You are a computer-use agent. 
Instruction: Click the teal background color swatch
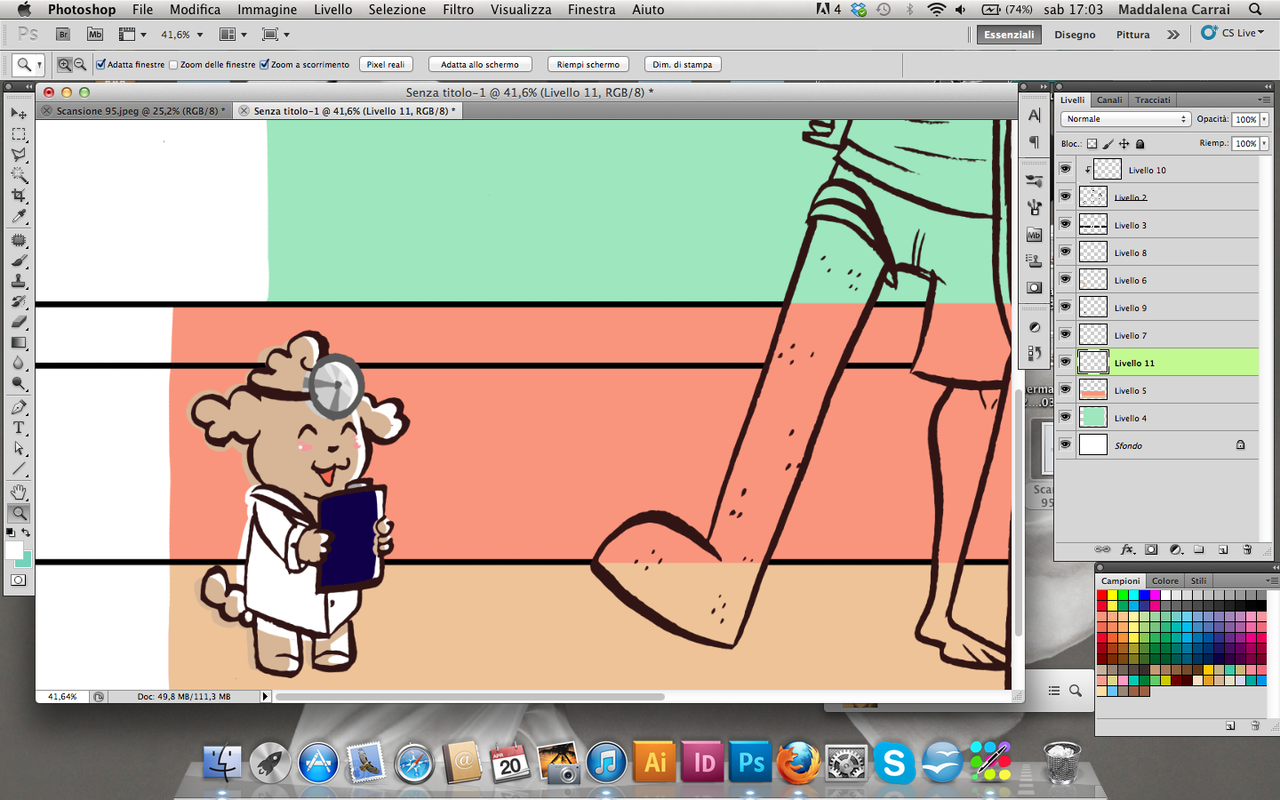[26, 562]
